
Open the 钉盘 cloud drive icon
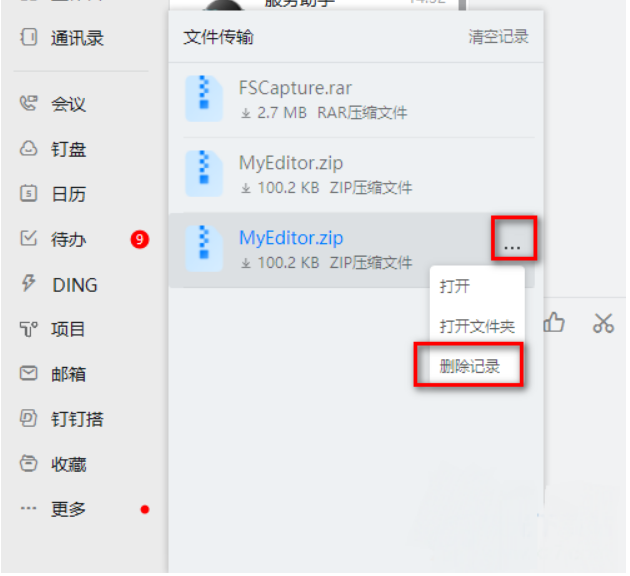pyautogui.click(x=28, y=149)
